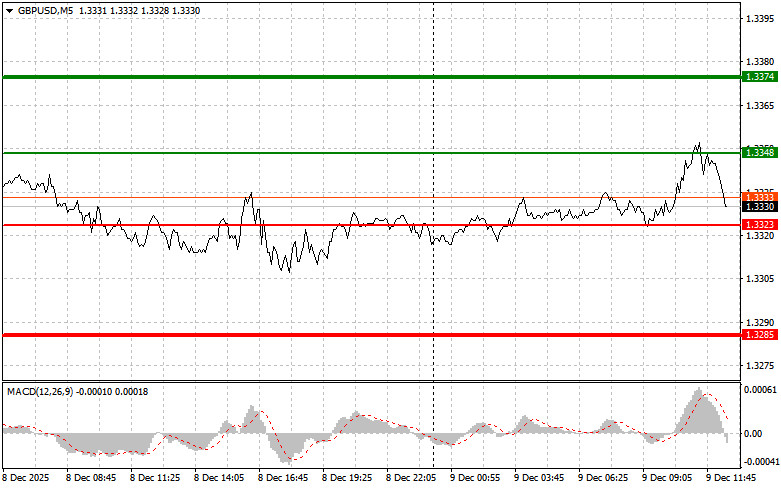781x489 pixels.
Task: Select the thick green 1.3374 horizontal line
Action: click(x=372, y=77)
